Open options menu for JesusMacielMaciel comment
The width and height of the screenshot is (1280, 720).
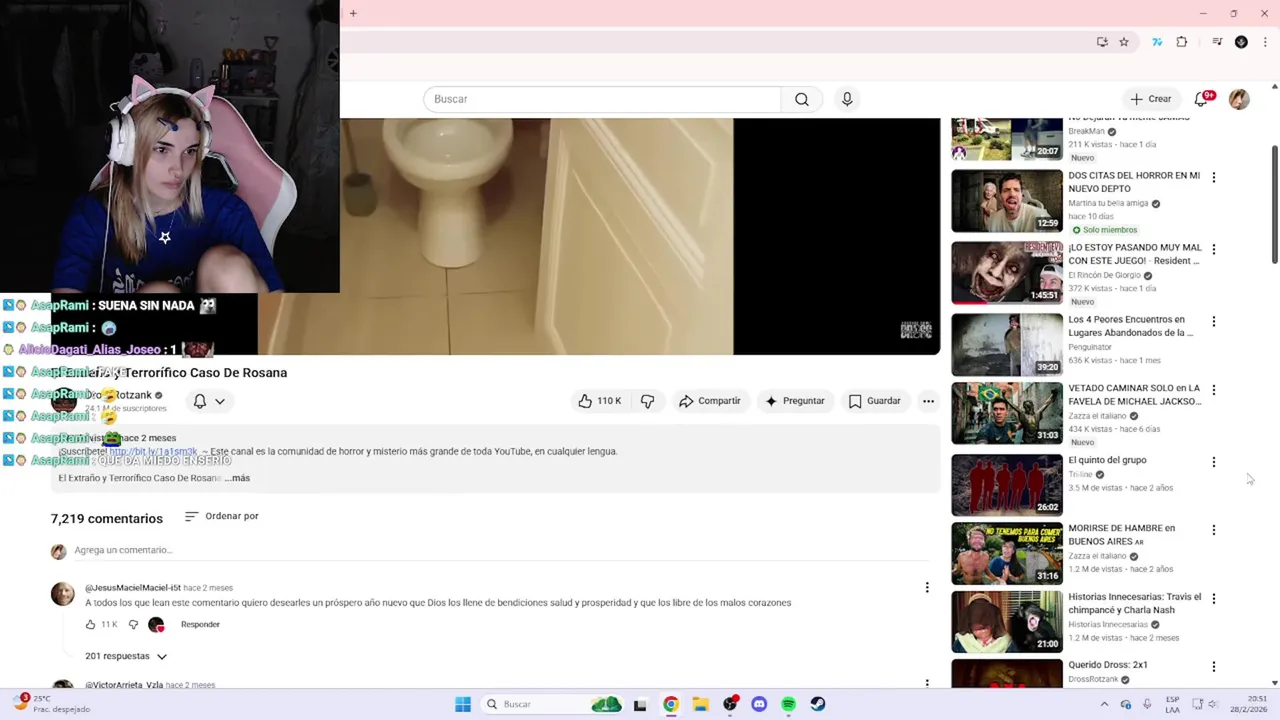click(x=927, y=588)
